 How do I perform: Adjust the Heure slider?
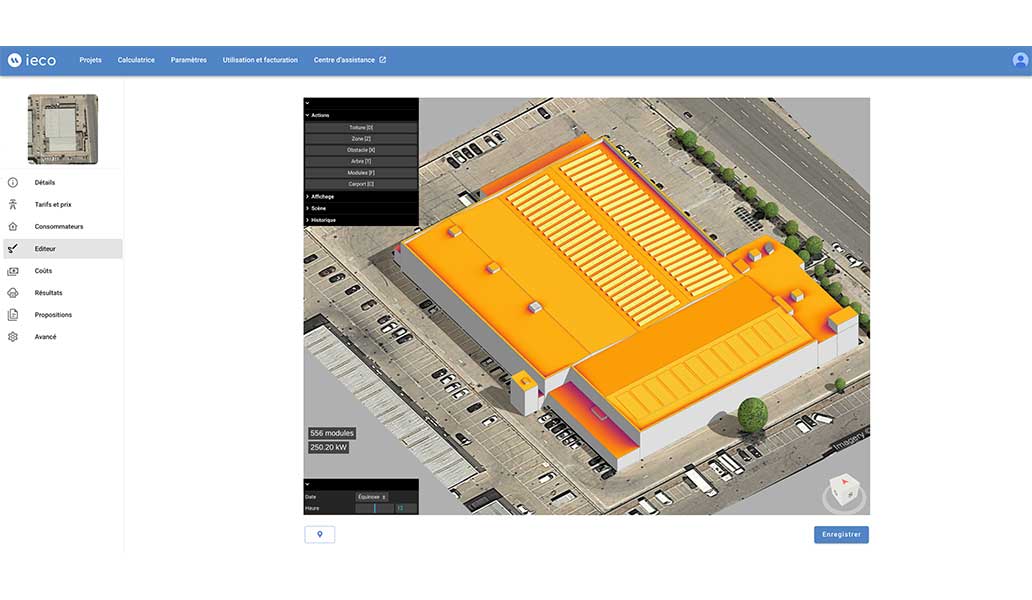[376, 508]
